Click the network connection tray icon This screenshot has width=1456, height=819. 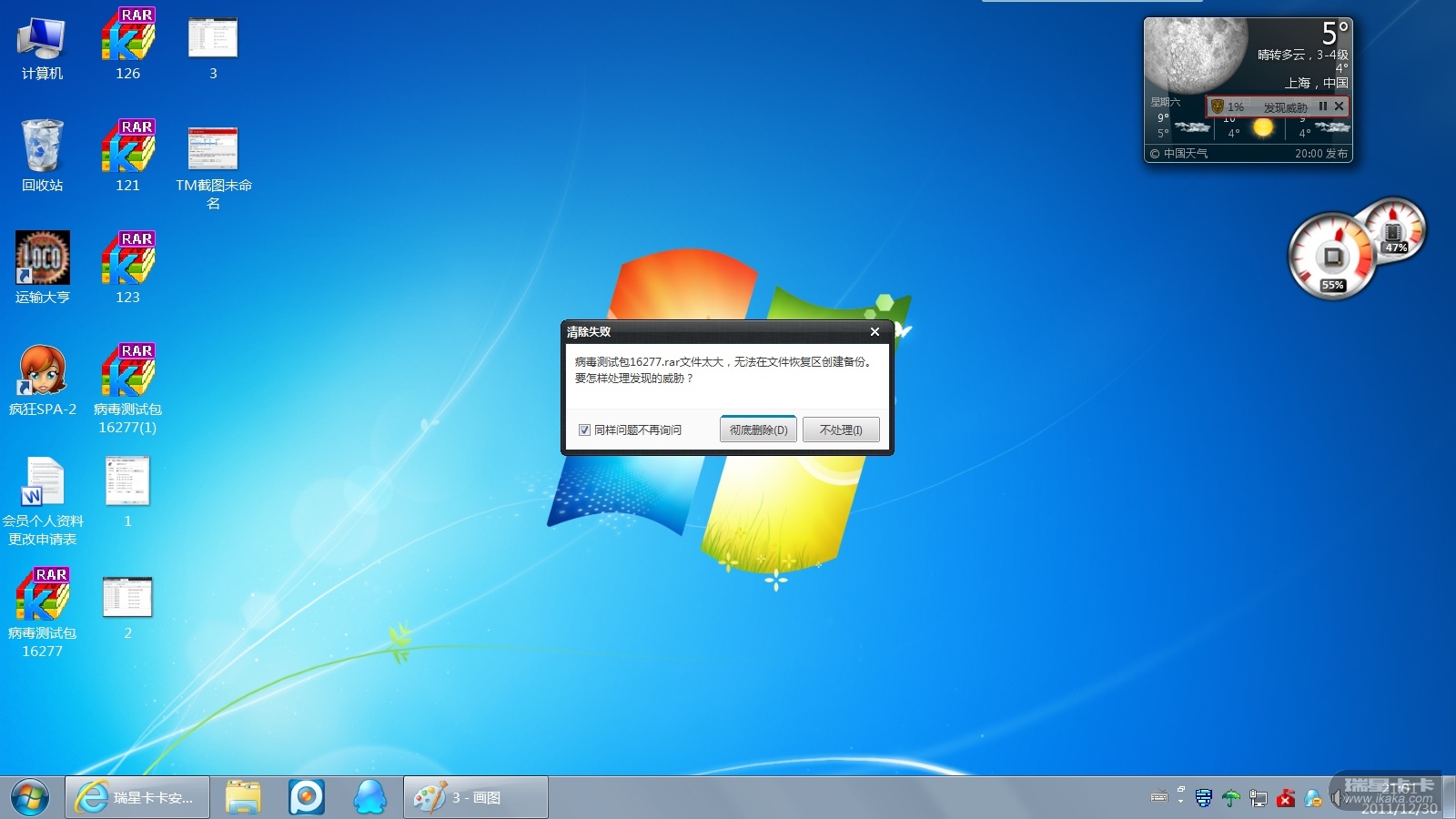pos(1258,798)
